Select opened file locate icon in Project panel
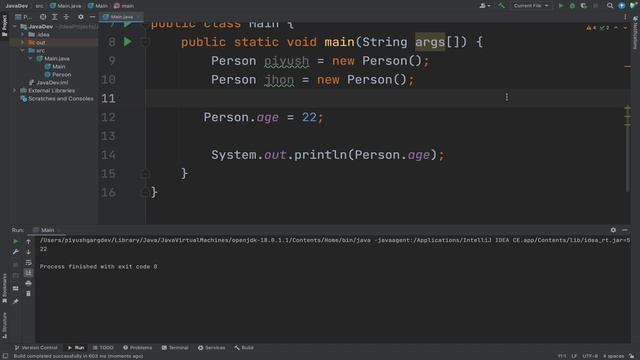 (x=43, y=17)
